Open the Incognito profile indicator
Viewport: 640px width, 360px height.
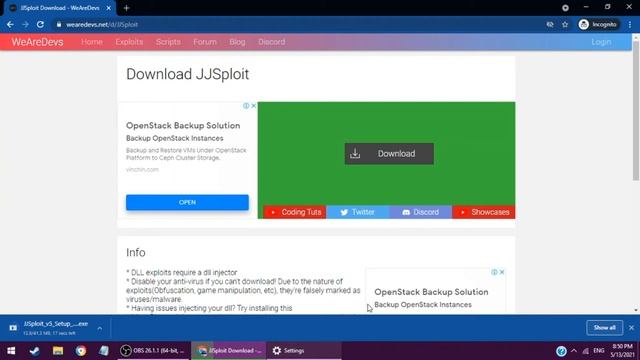pyautogui.click(x=598, y=24)
